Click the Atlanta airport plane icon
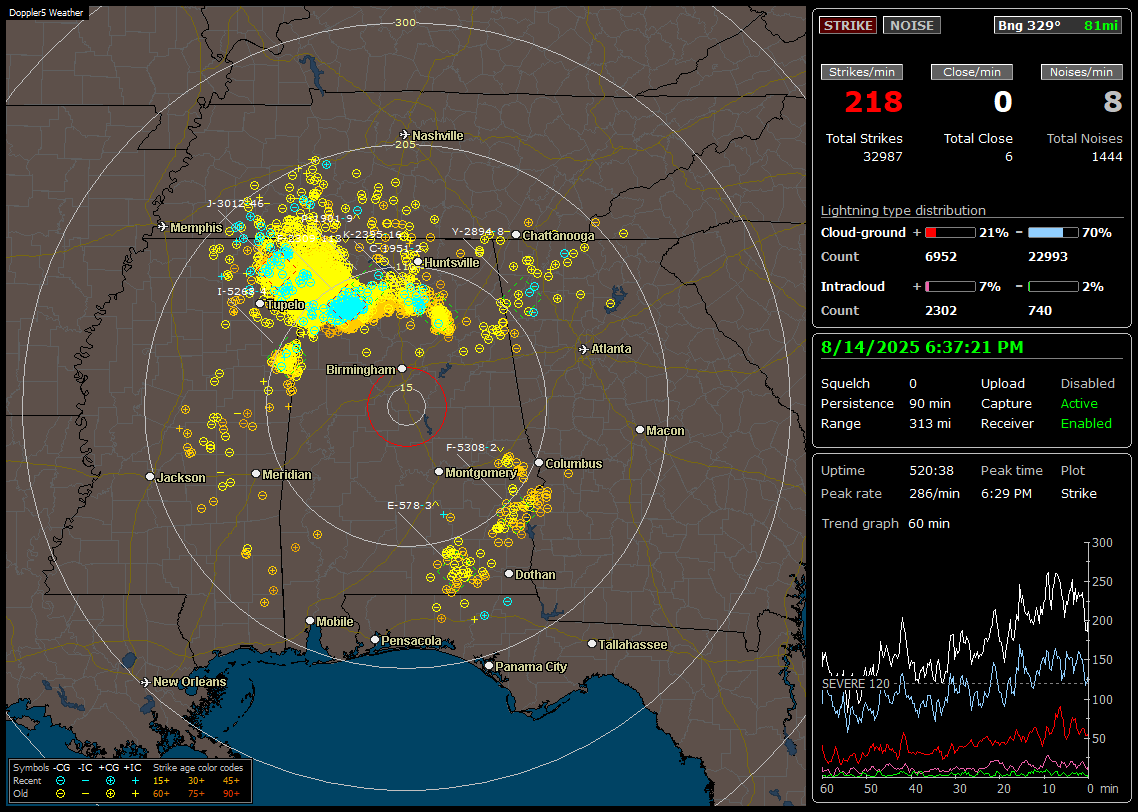 click(x=584, y=349)
